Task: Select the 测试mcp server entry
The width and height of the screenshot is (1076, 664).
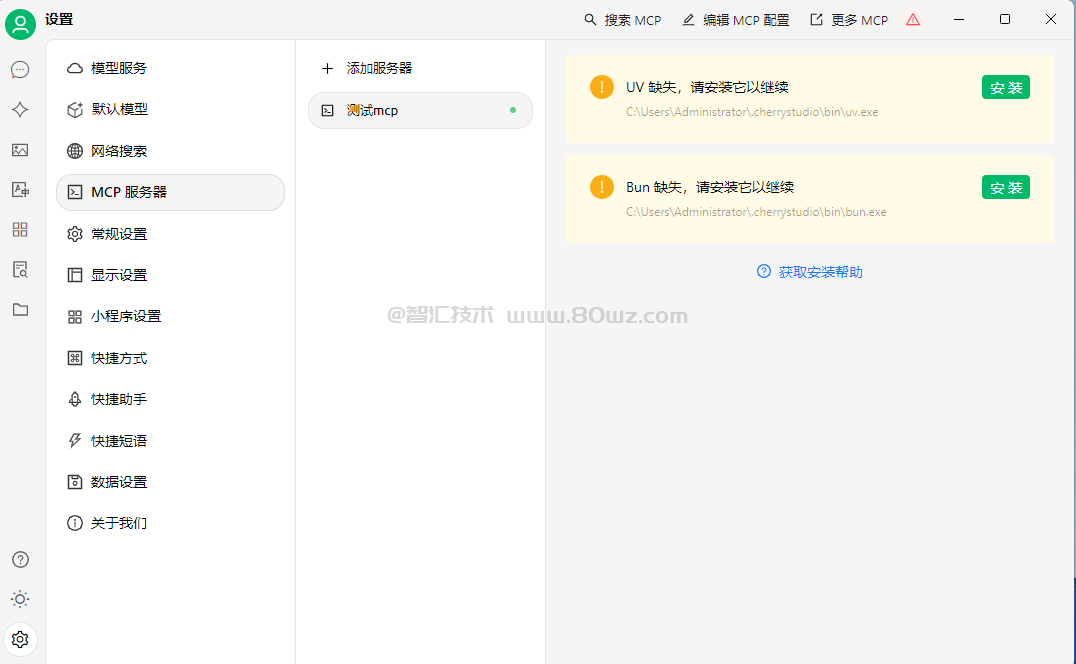Action: tap(420, 110)
